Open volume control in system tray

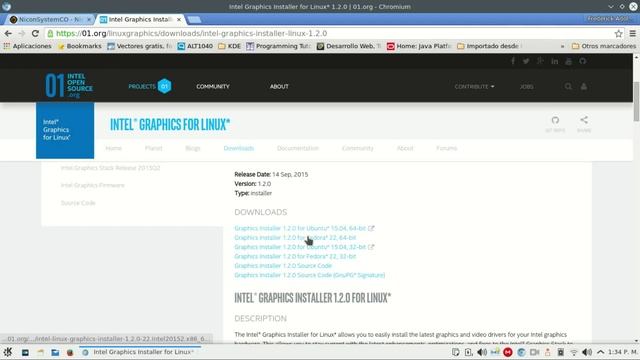[587, 352]
